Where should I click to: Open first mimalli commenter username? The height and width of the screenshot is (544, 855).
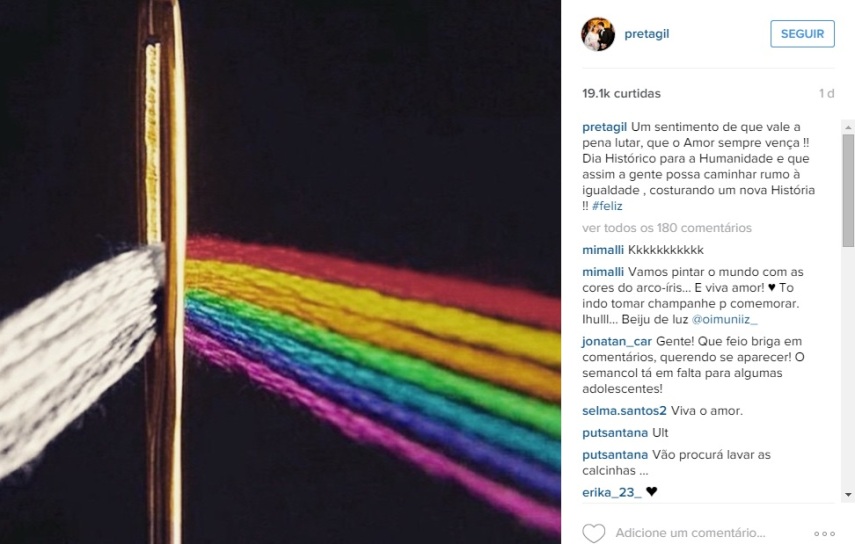click(x=603, y=250)
